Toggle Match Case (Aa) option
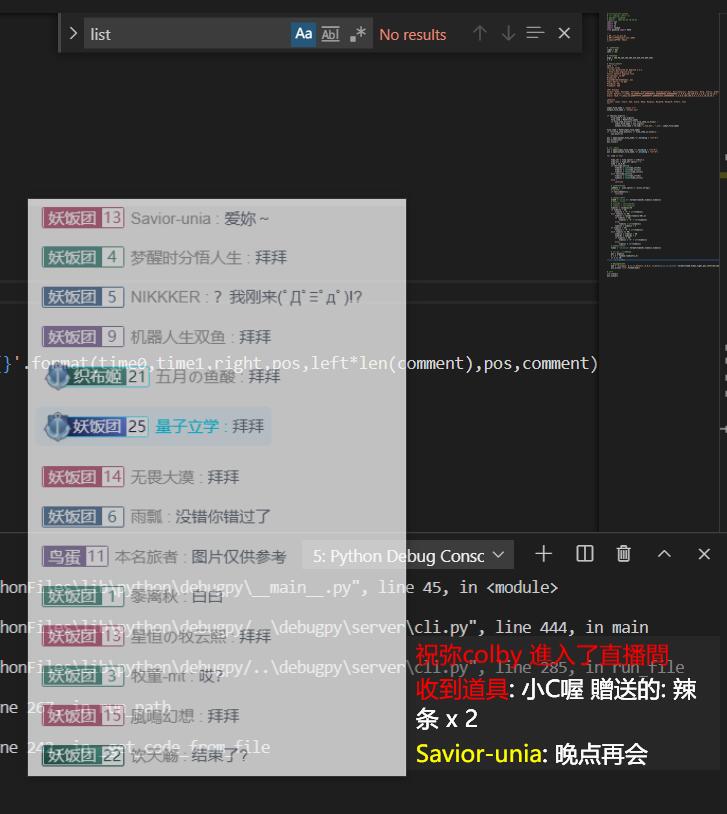Image resolution: width=727 pixels, height=814 pixels. click(303, 34)
